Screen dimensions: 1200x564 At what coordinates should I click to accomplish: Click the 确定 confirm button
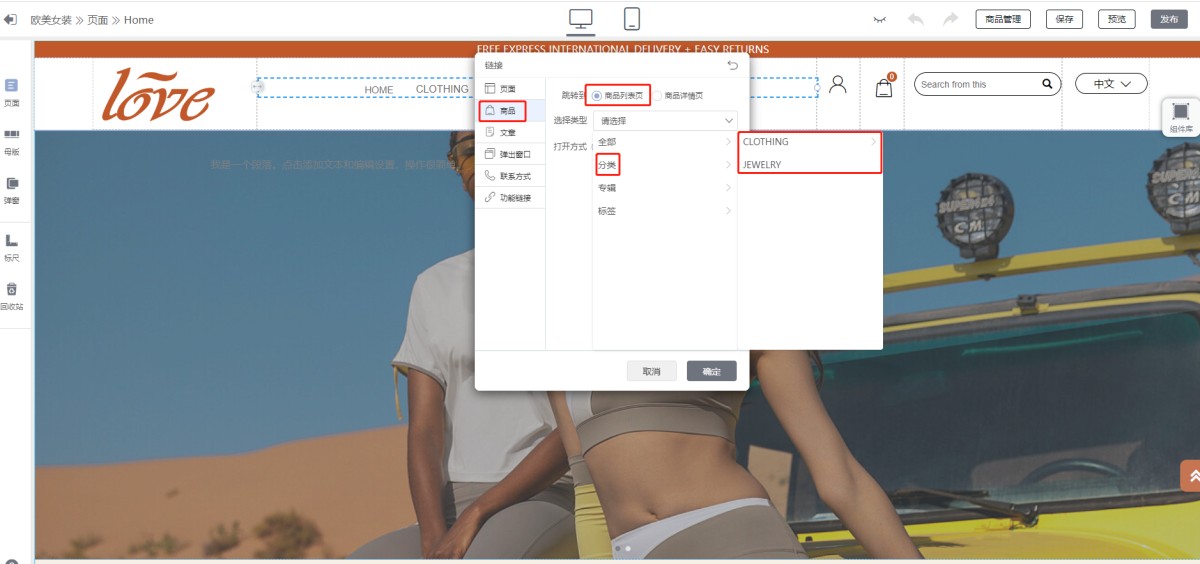[711, 371]
